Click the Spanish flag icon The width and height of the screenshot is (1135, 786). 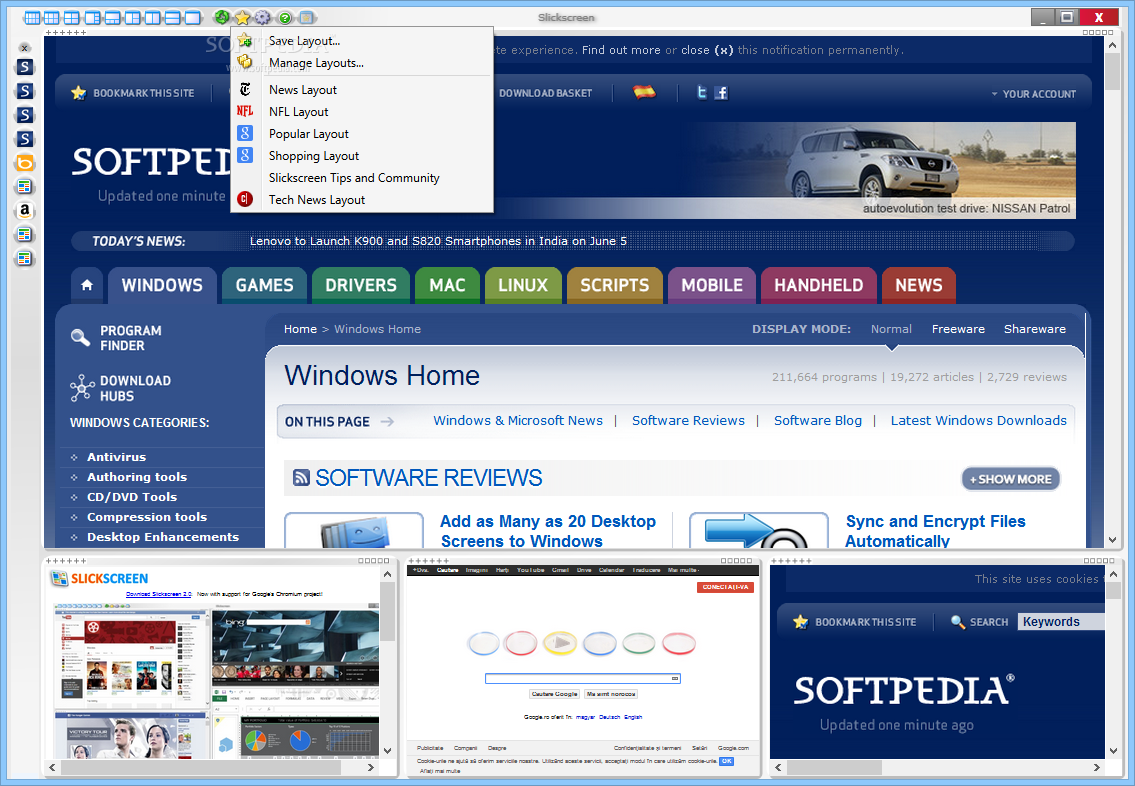pyautogui.click(x=644, y=92)
